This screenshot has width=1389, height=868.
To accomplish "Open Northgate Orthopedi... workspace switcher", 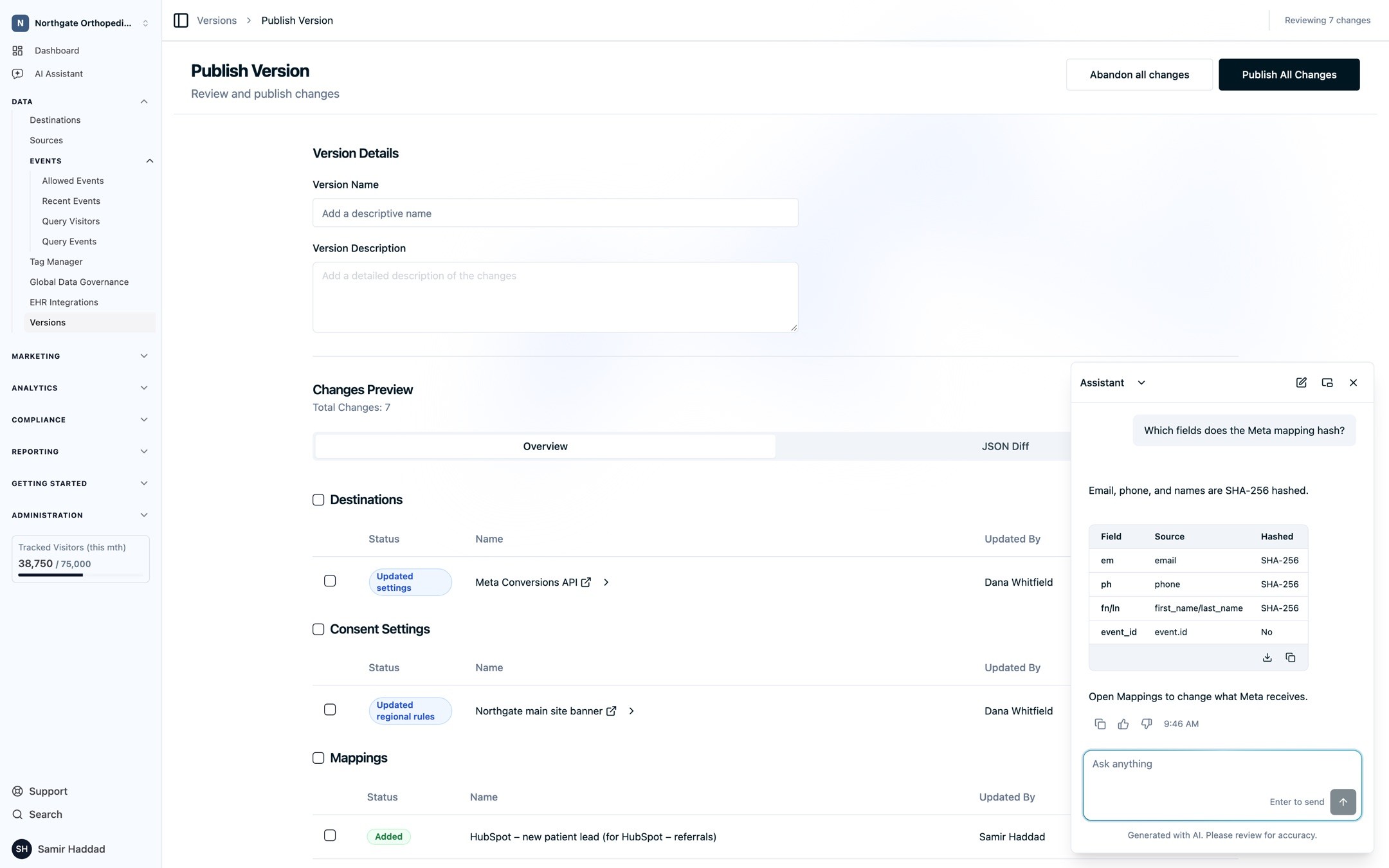I will 81,23.
